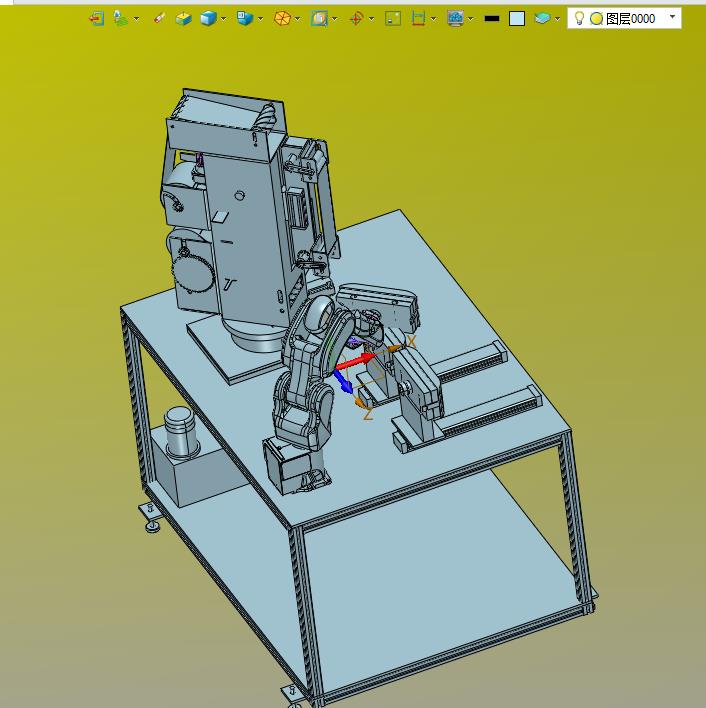This screenshot has width=706, height=708.
Task: Click the monitor display settings icon
Action: coord(455,19)
